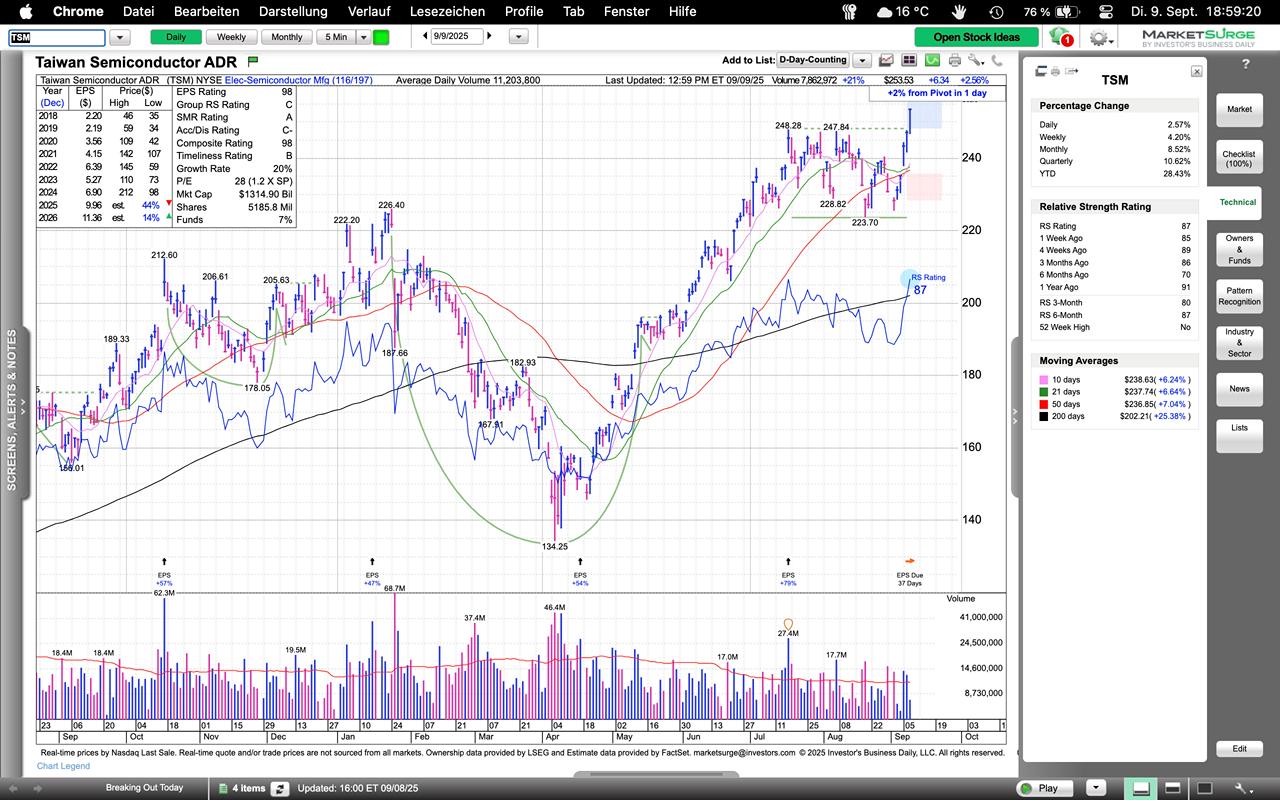Toggle the green real-time indicator button
This screenshot has height=800, width=1280.
[x=381, y=37]
